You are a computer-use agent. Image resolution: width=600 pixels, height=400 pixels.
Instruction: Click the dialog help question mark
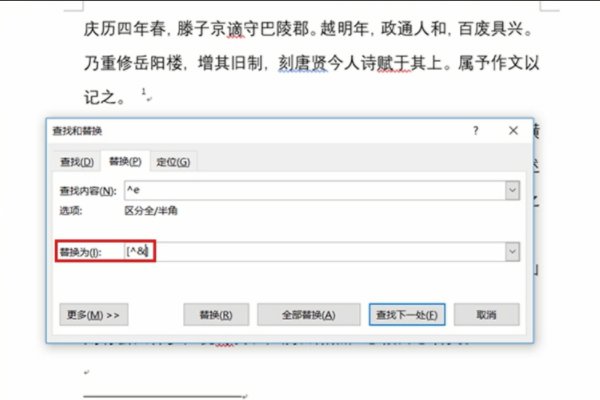tap(476, 131)
